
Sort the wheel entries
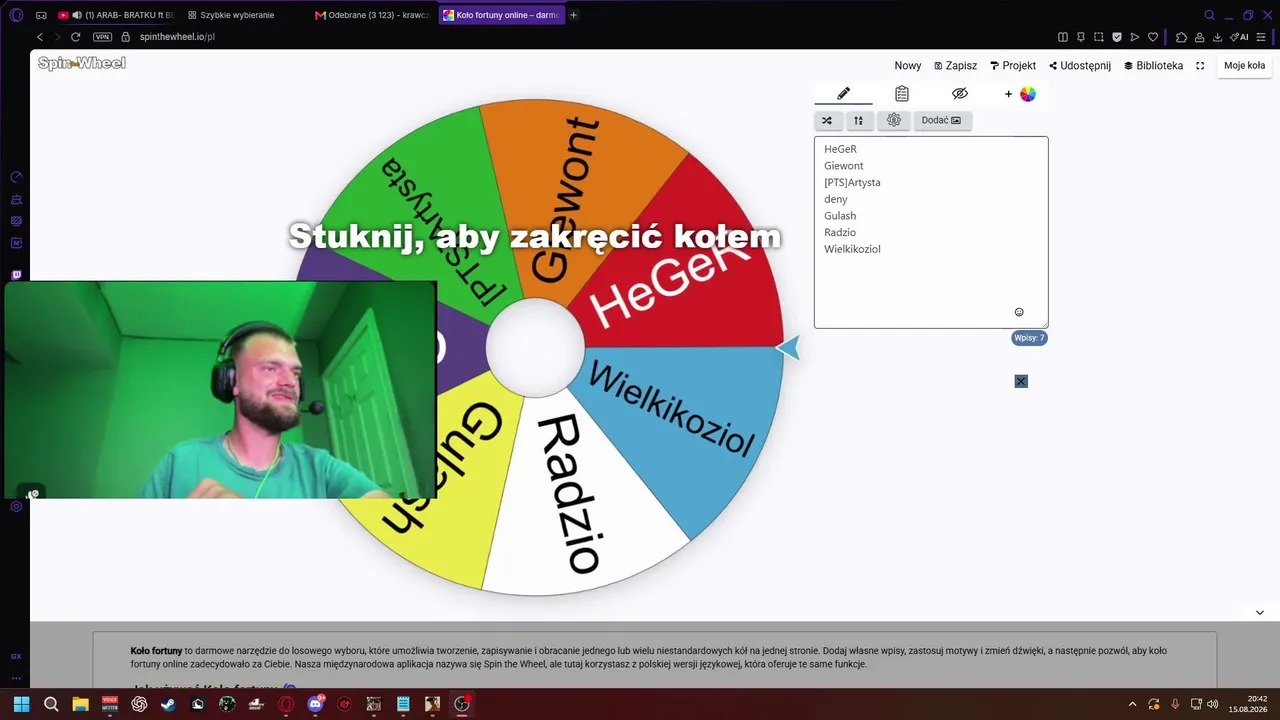[x=858, y=120]
